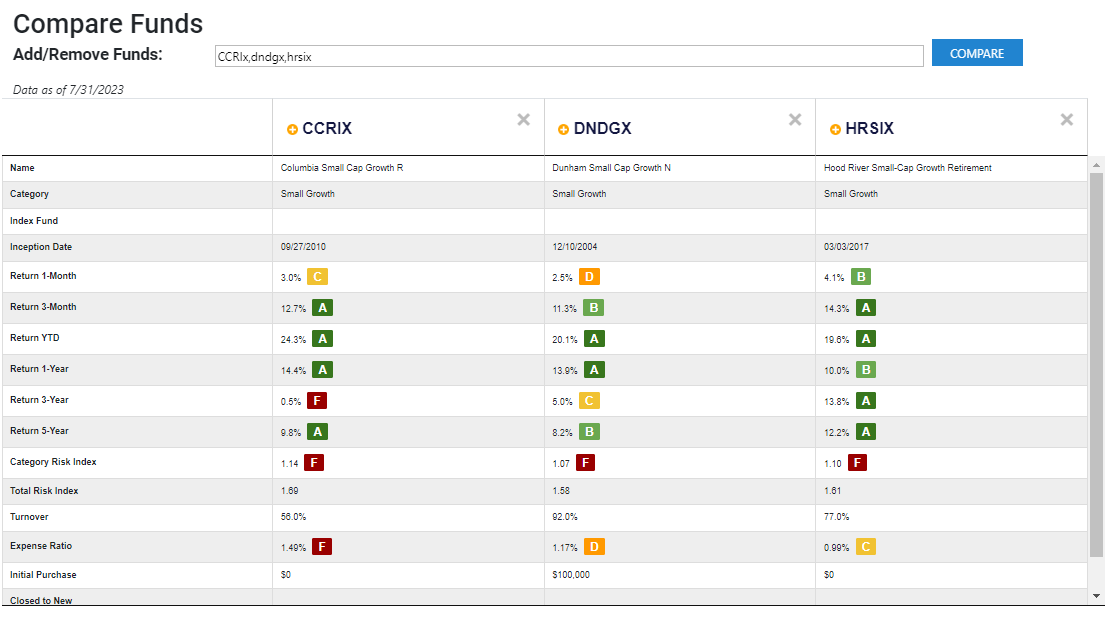Remove the DNDGX fund column
This screenshot has height=619, width=1112.
(x=795, y=120)
